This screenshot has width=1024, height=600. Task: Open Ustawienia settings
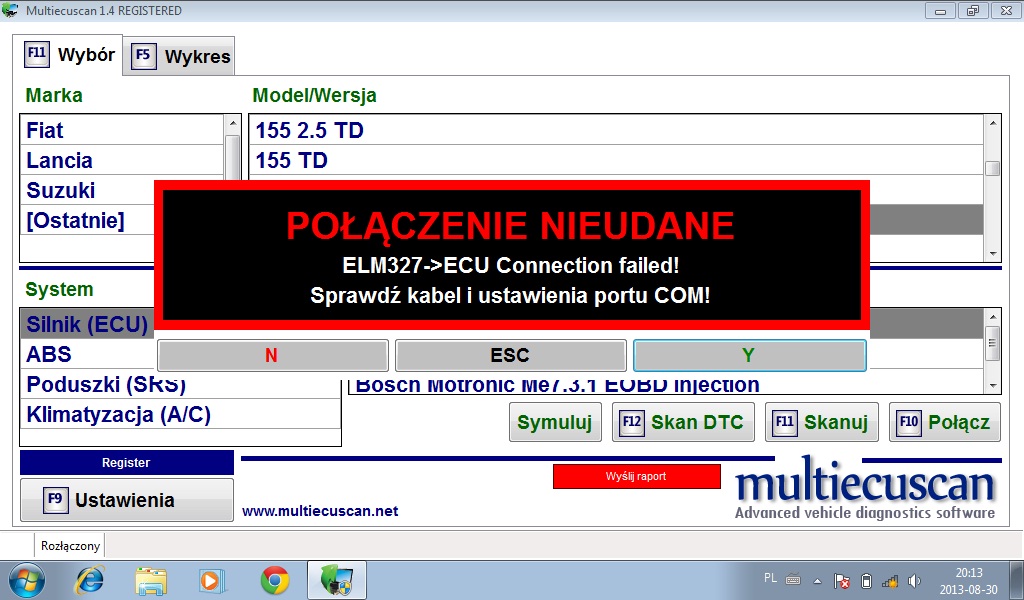pyautogui.click(x=127, y=499)
